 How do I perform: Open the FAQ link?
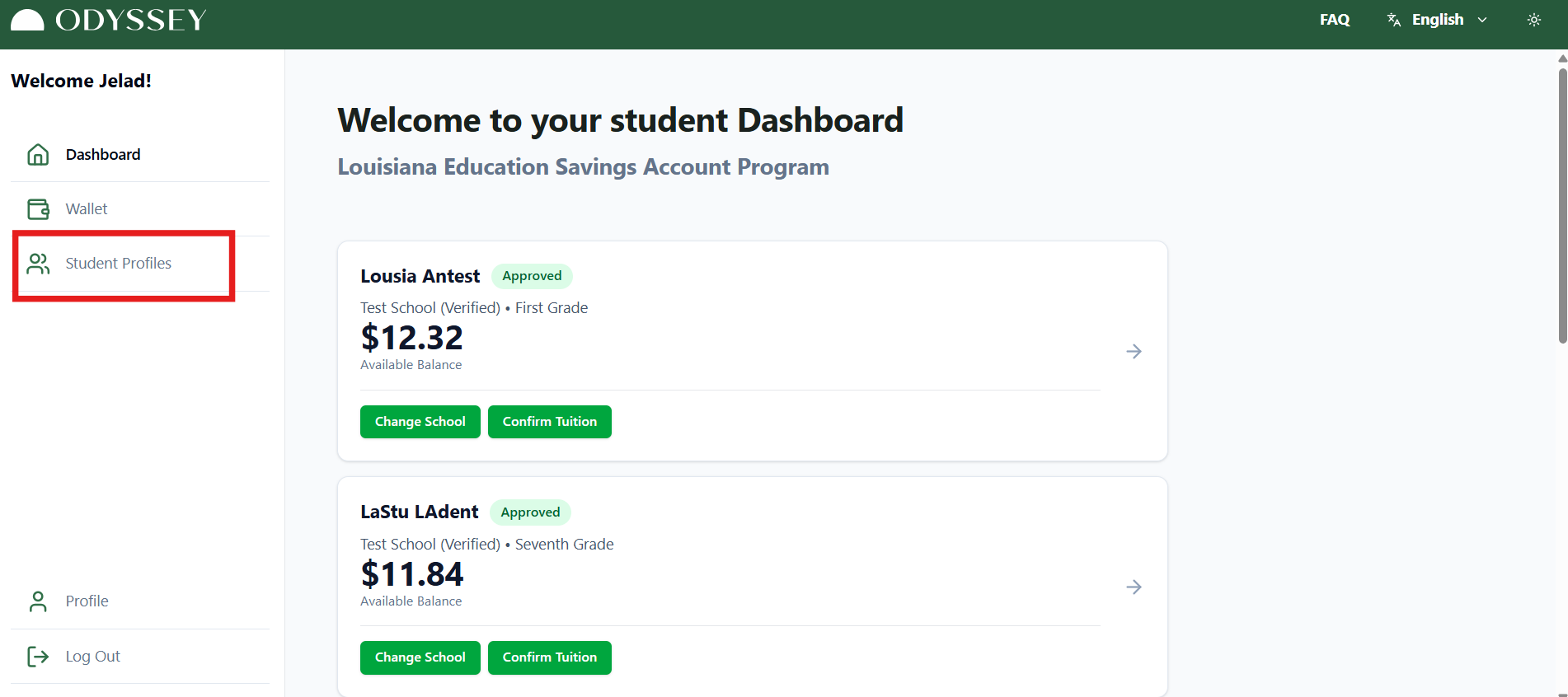pos(1334,20)
